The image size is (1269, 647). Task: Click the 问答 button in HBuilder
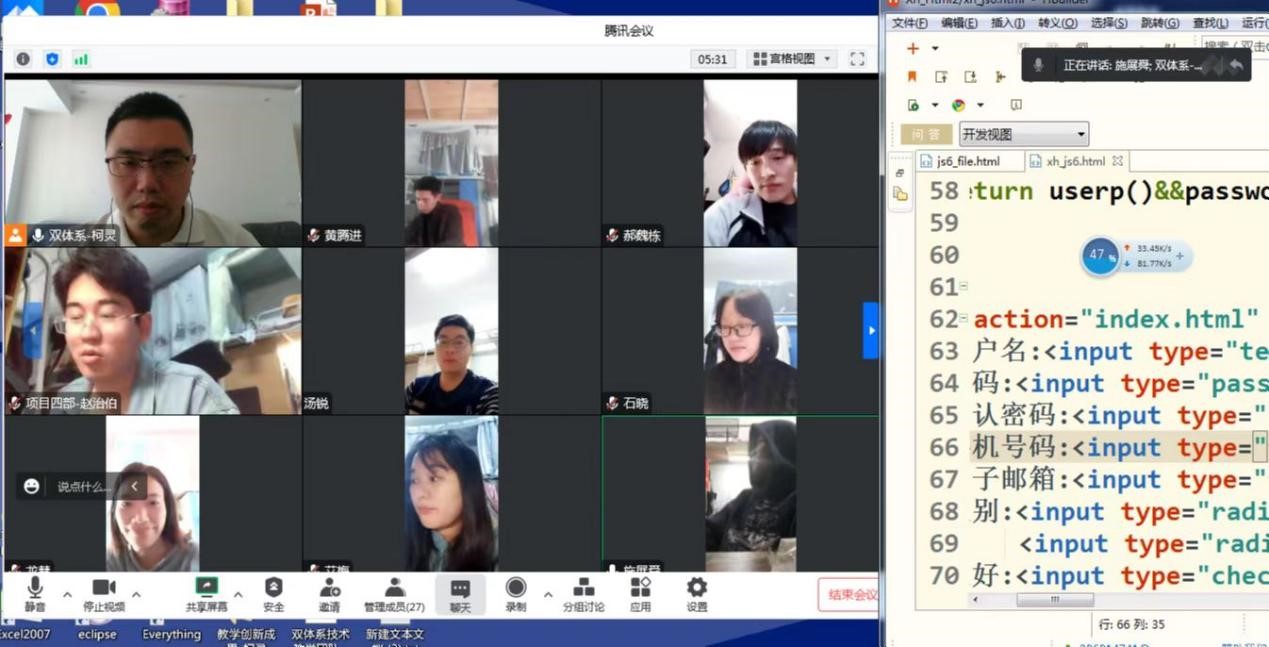tap(926, 134)
